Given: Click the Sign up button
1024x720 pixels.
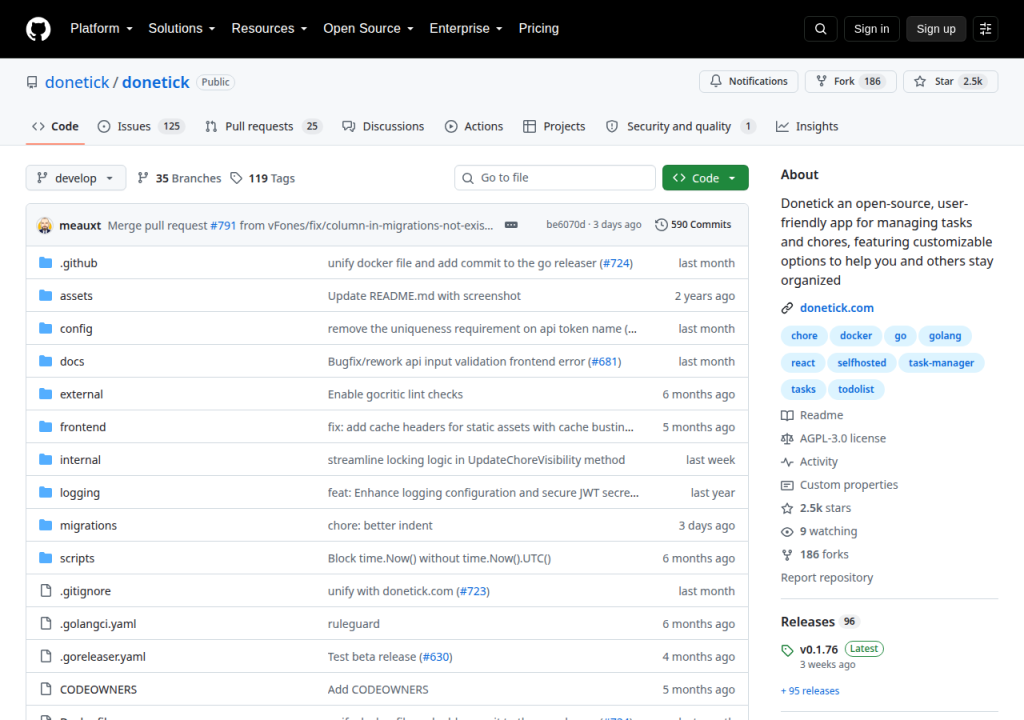Looking at the screenshot, I should 936,29.
